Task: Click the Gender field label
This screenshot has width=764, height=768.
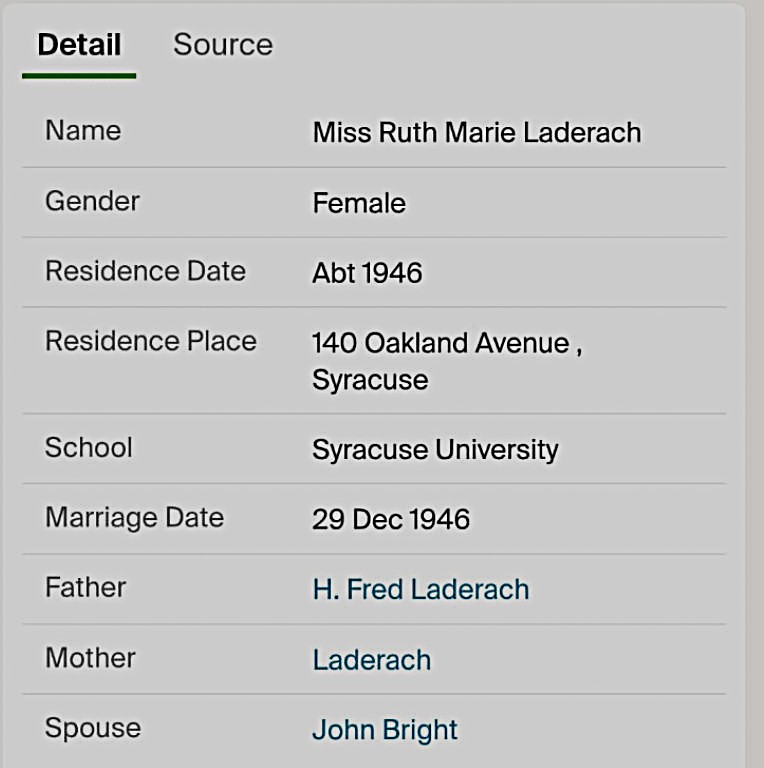Action: 92,201
